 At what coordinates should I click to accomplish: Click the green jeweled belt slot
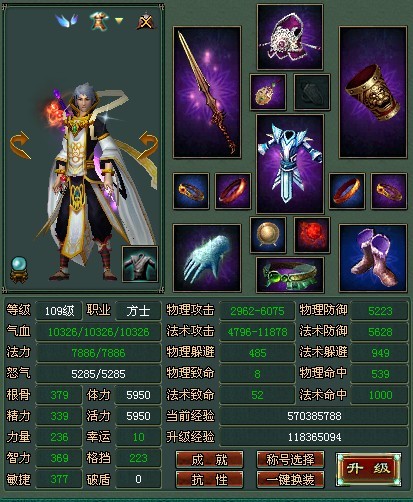[290, 274]
